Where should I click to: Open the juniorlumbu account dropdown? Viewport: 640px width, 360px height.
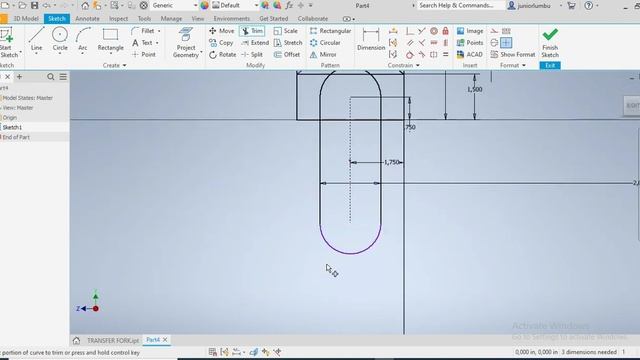coord(560,6)
